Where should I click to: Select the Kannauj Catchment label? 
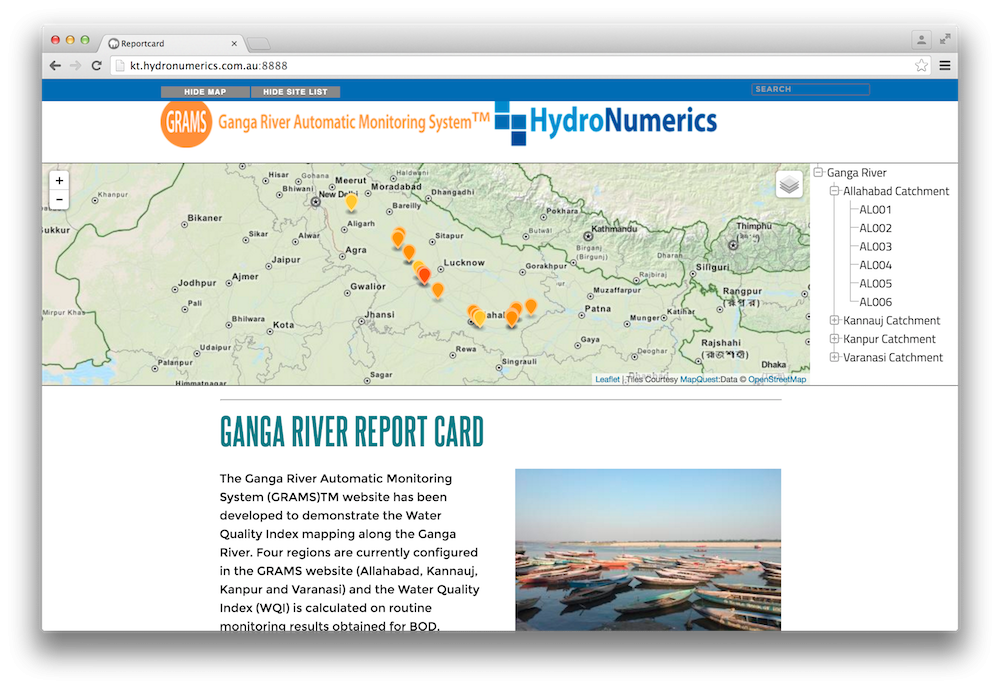891,320
